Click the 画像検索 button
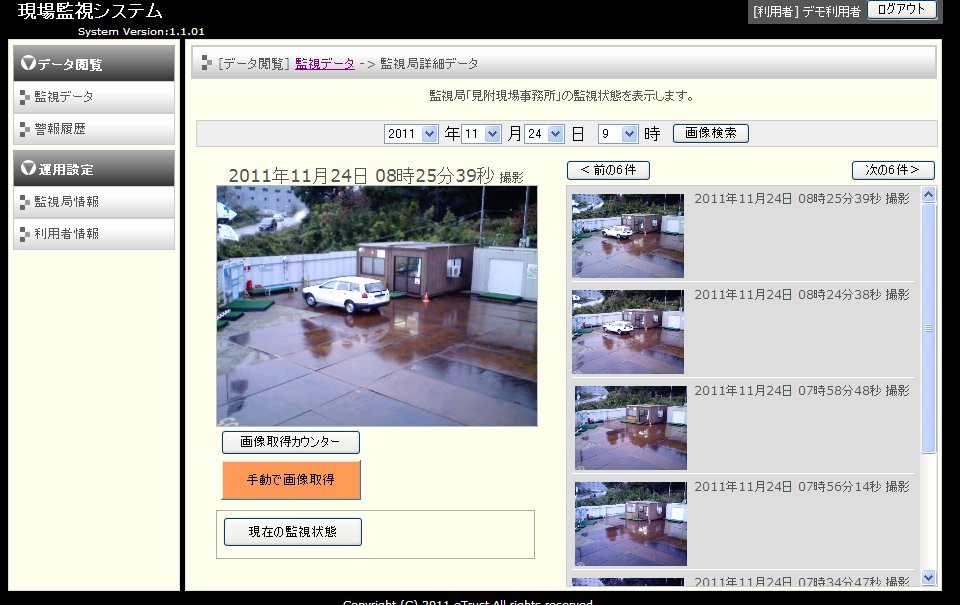 [x=710, y=133]
